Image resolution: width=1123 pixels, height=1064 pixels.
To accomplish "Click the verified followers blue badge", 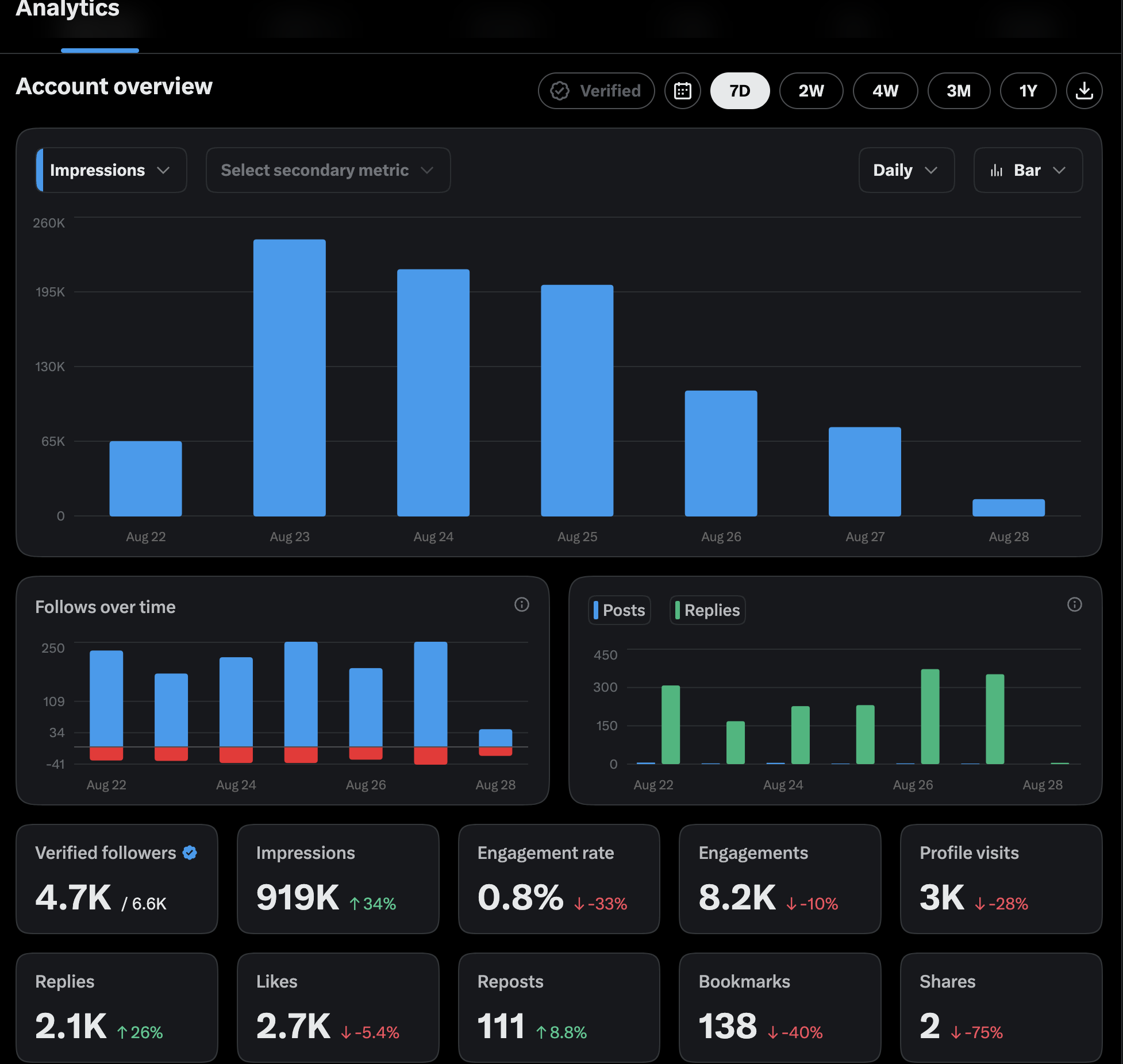I will click(190, 853).
